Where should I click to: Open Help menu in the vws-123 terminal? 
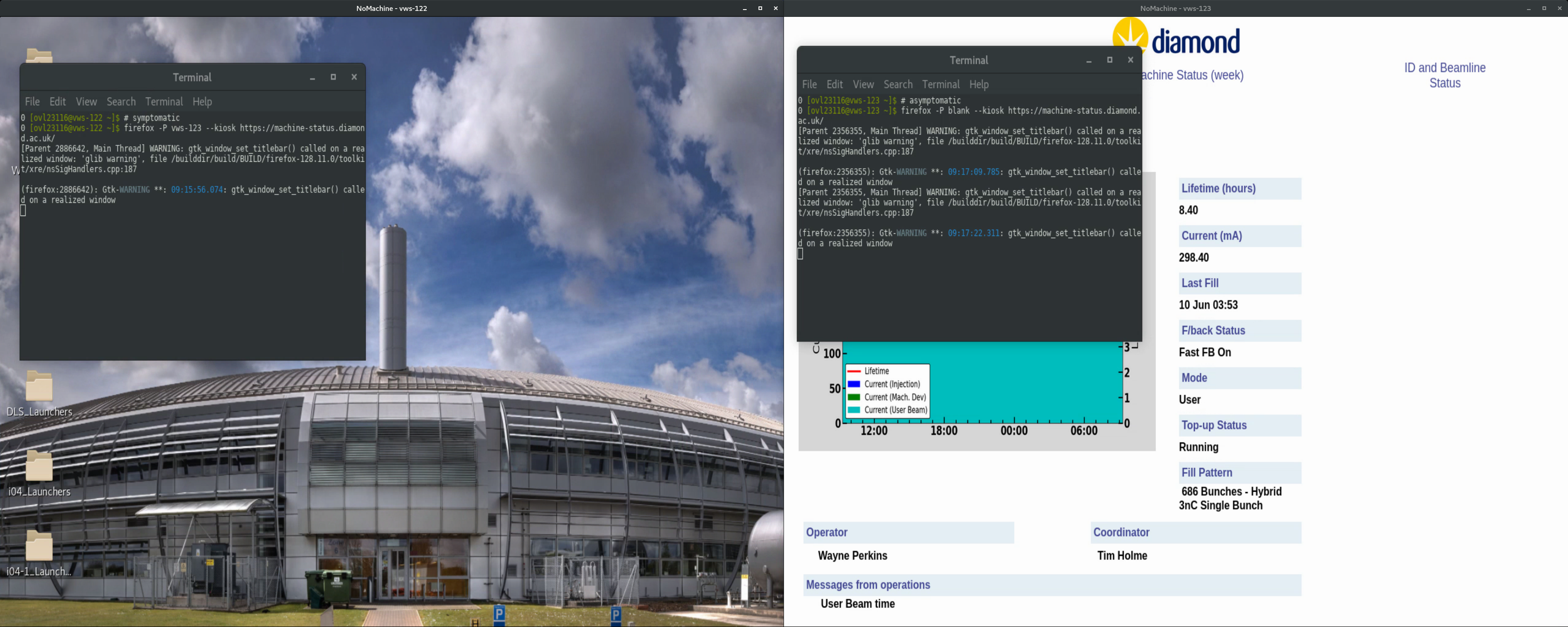click(x=979, y=85)
